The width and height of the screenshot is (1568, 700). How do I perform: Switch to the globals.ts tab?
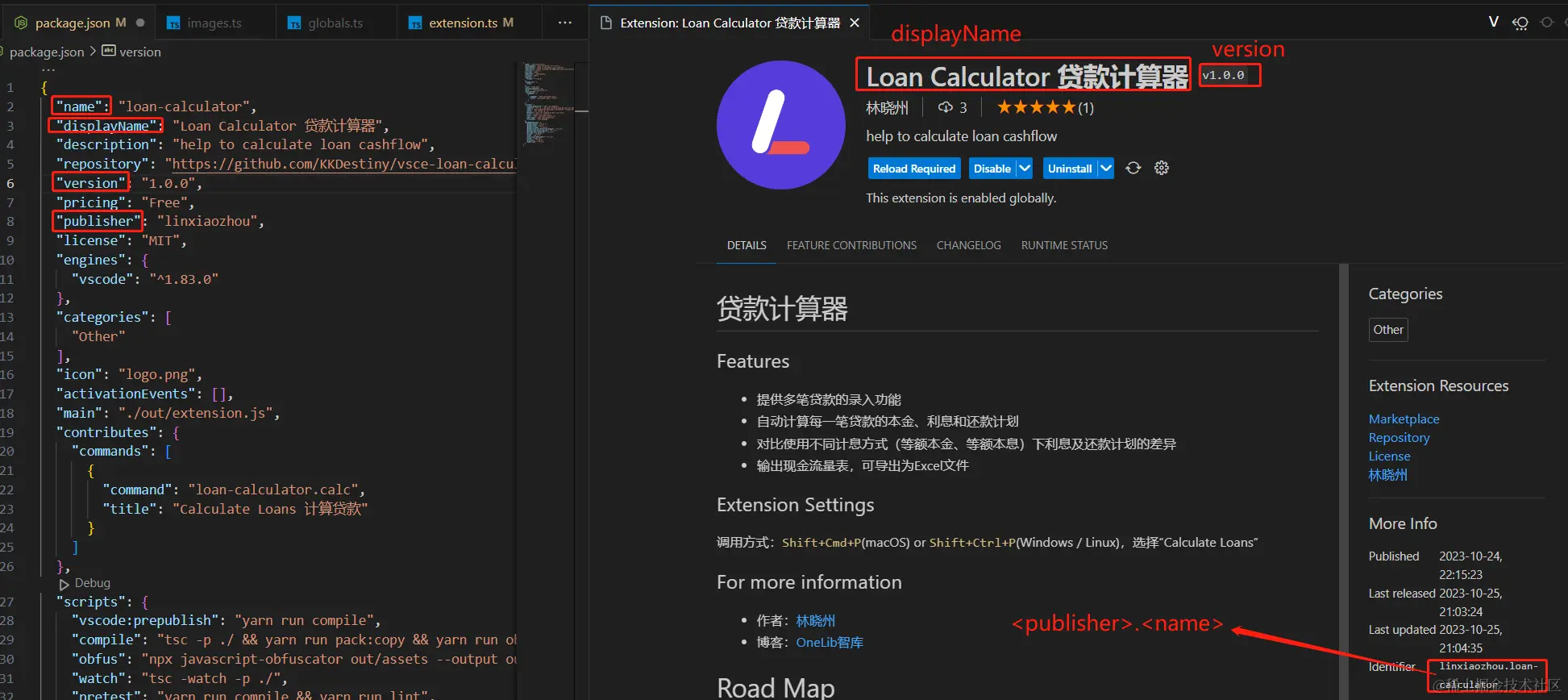[335, 23]
